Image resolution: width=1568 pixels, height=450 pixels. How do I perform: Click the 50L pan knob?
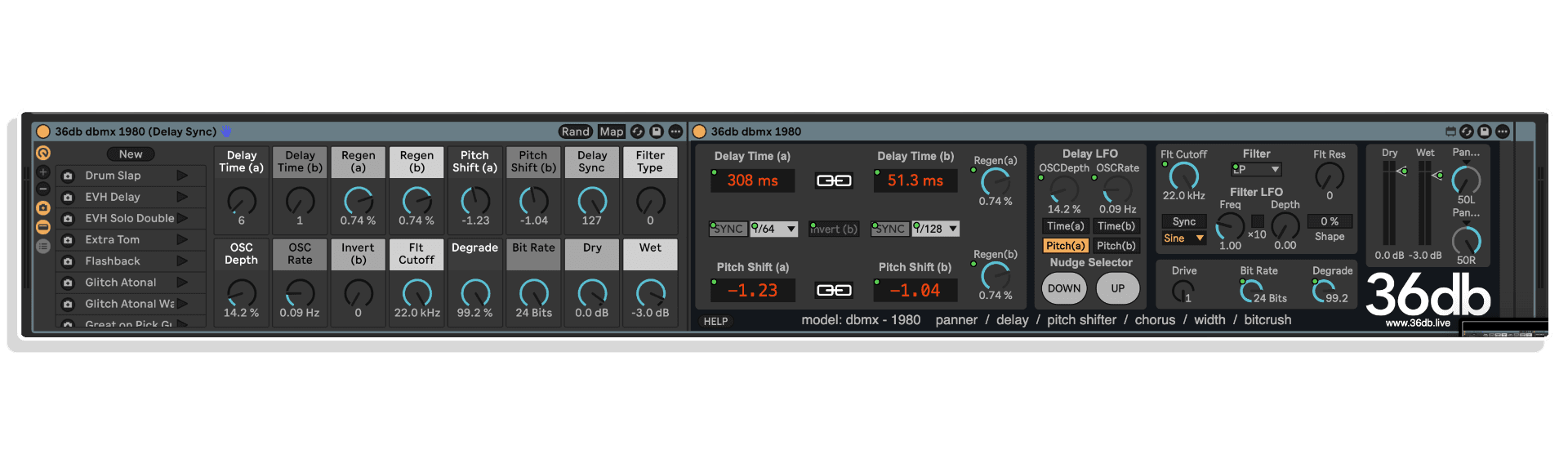point(1466,180)
